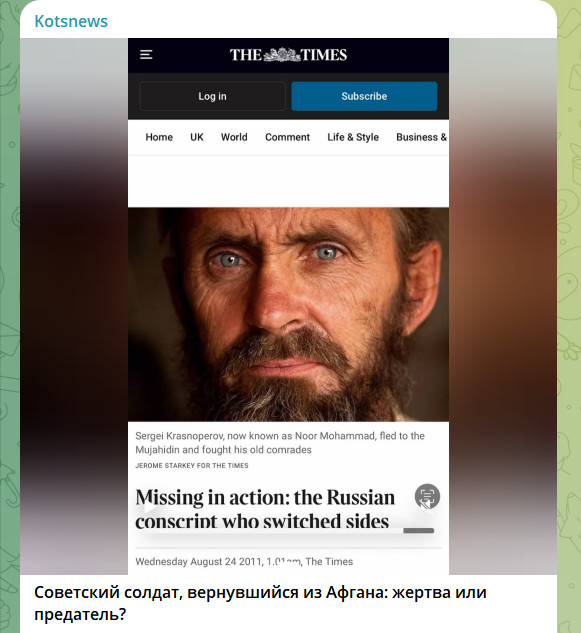Open the Comment section tab
581x633 pixels.
coord(287,137)
